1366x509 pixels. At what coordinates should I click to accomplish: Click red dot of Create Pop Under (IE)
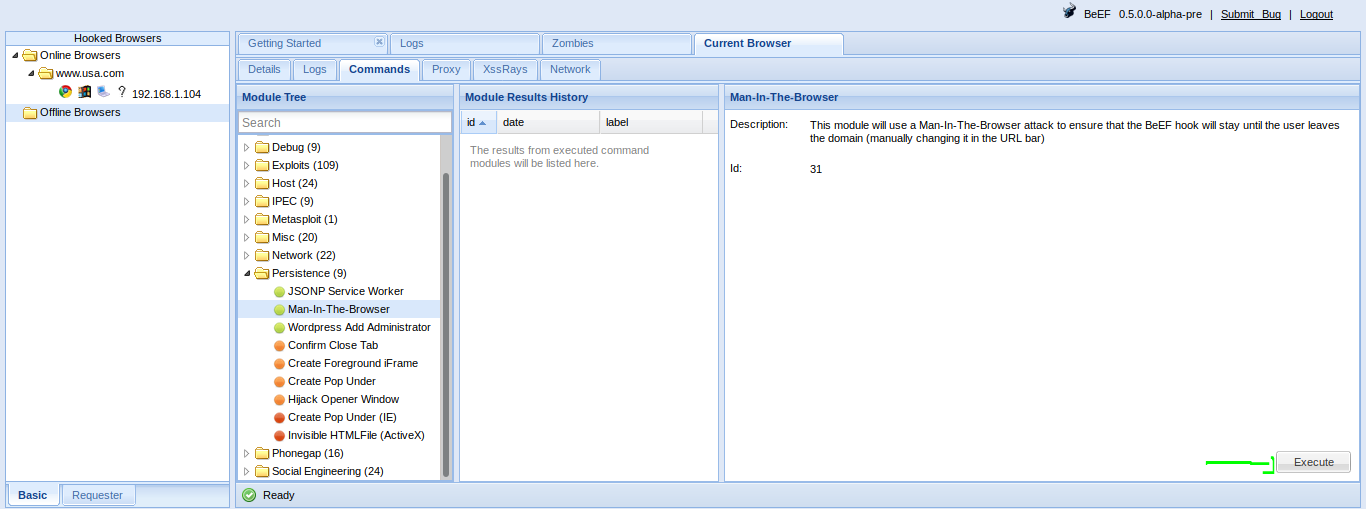click(279, 418)
